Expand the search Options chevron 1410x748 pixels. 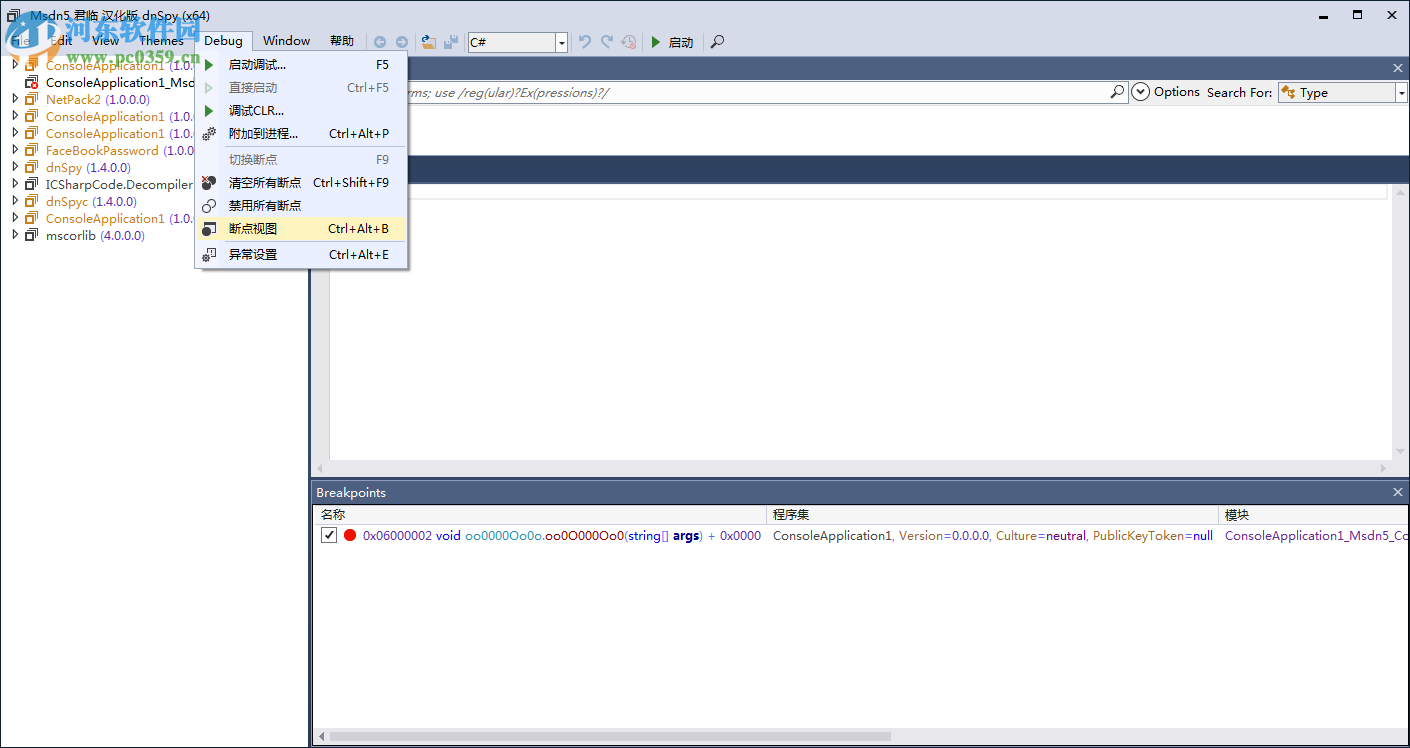point(1141,92)
